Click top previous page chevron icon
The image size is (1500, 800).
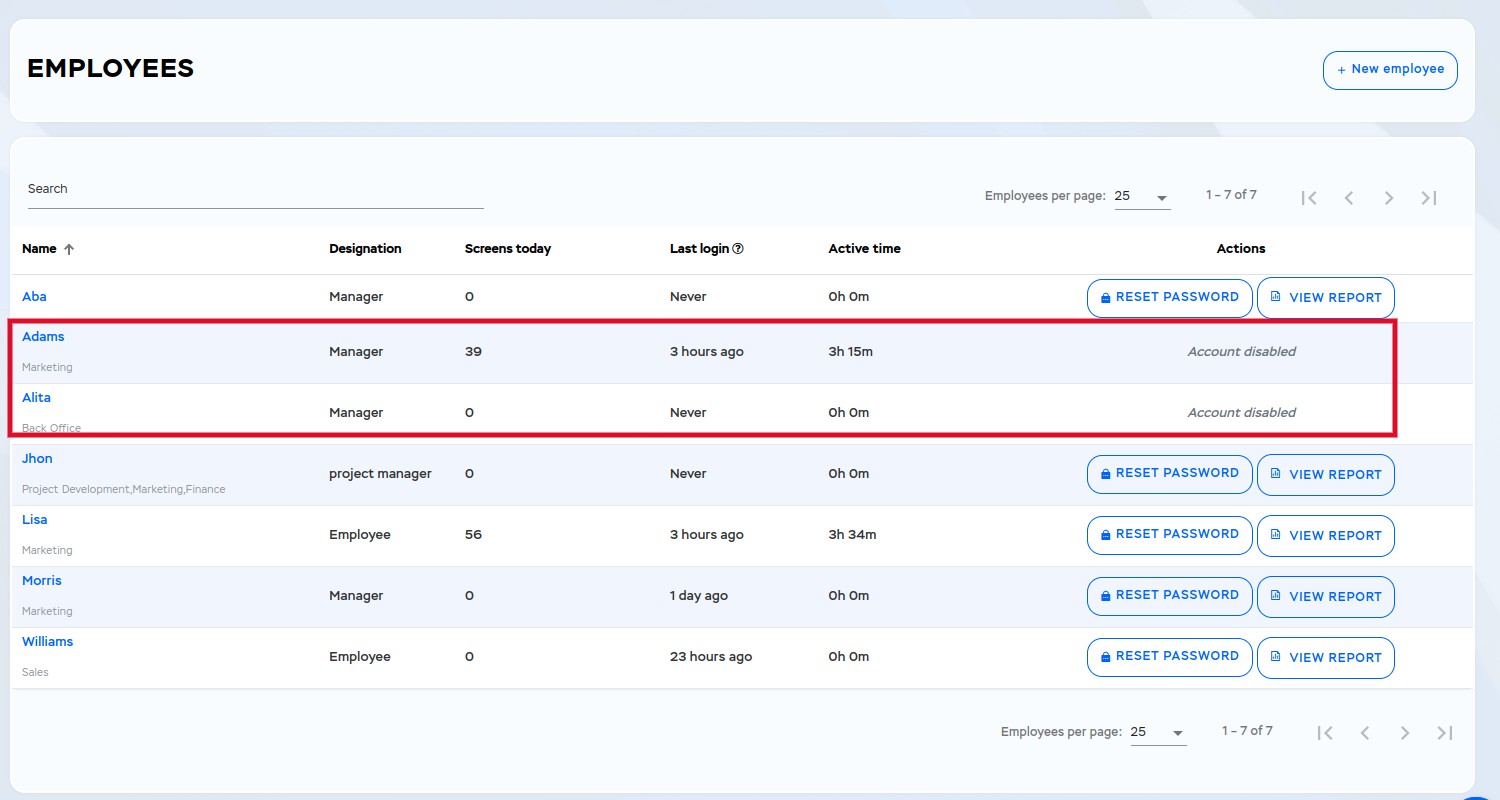click(x=1349, y=198)
